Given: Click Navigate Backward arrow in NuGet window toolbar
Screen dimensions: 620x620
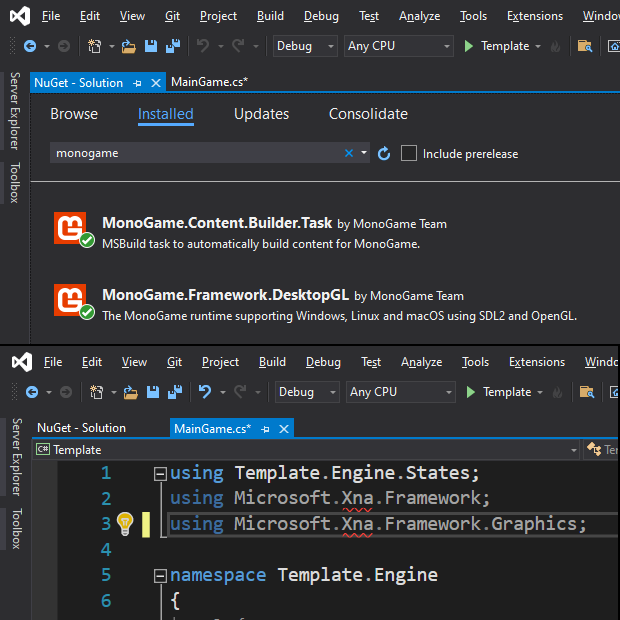Looking at the screenshot, I should click(30, 46).
